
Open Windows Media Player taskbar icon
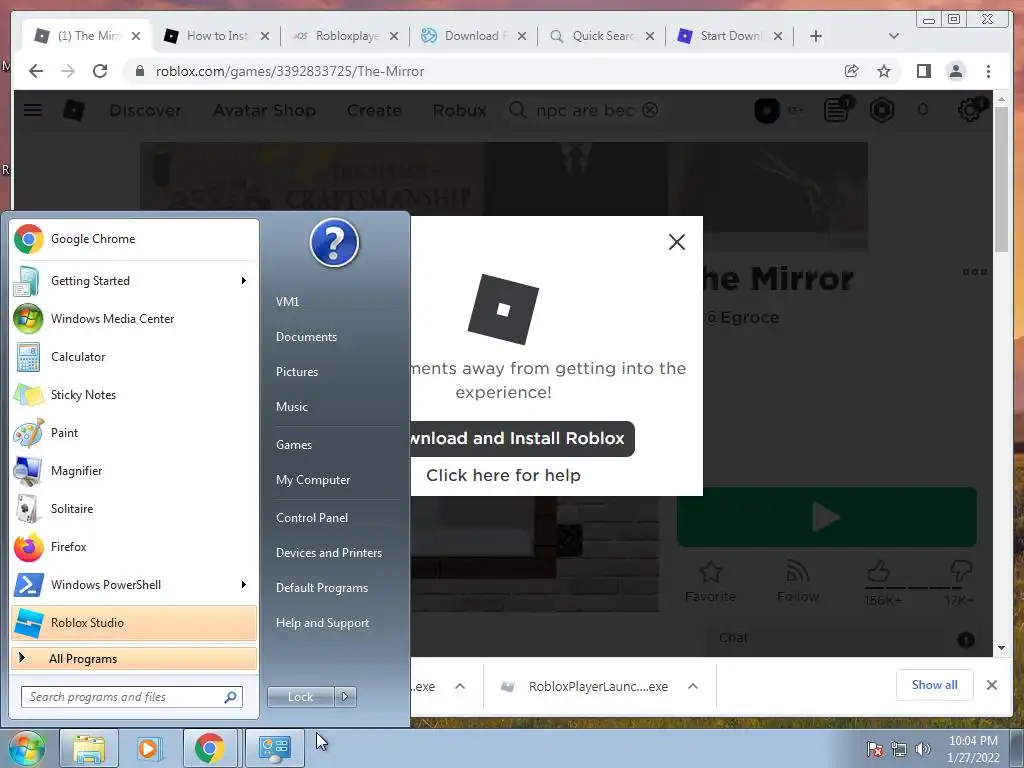(x=149, y=748)
